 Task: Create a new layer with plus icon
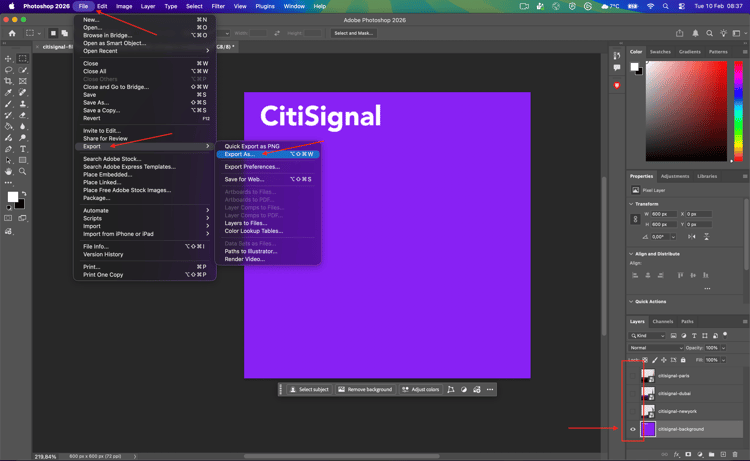(723, 454)
